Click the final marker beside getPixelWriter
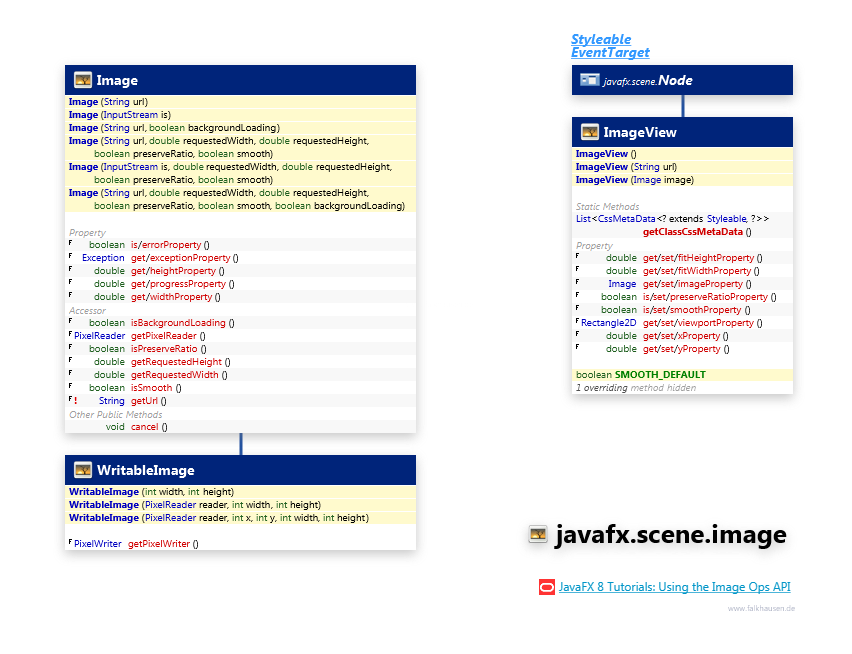The width and height of the screenshot is (852, 654). coord(70,543)
